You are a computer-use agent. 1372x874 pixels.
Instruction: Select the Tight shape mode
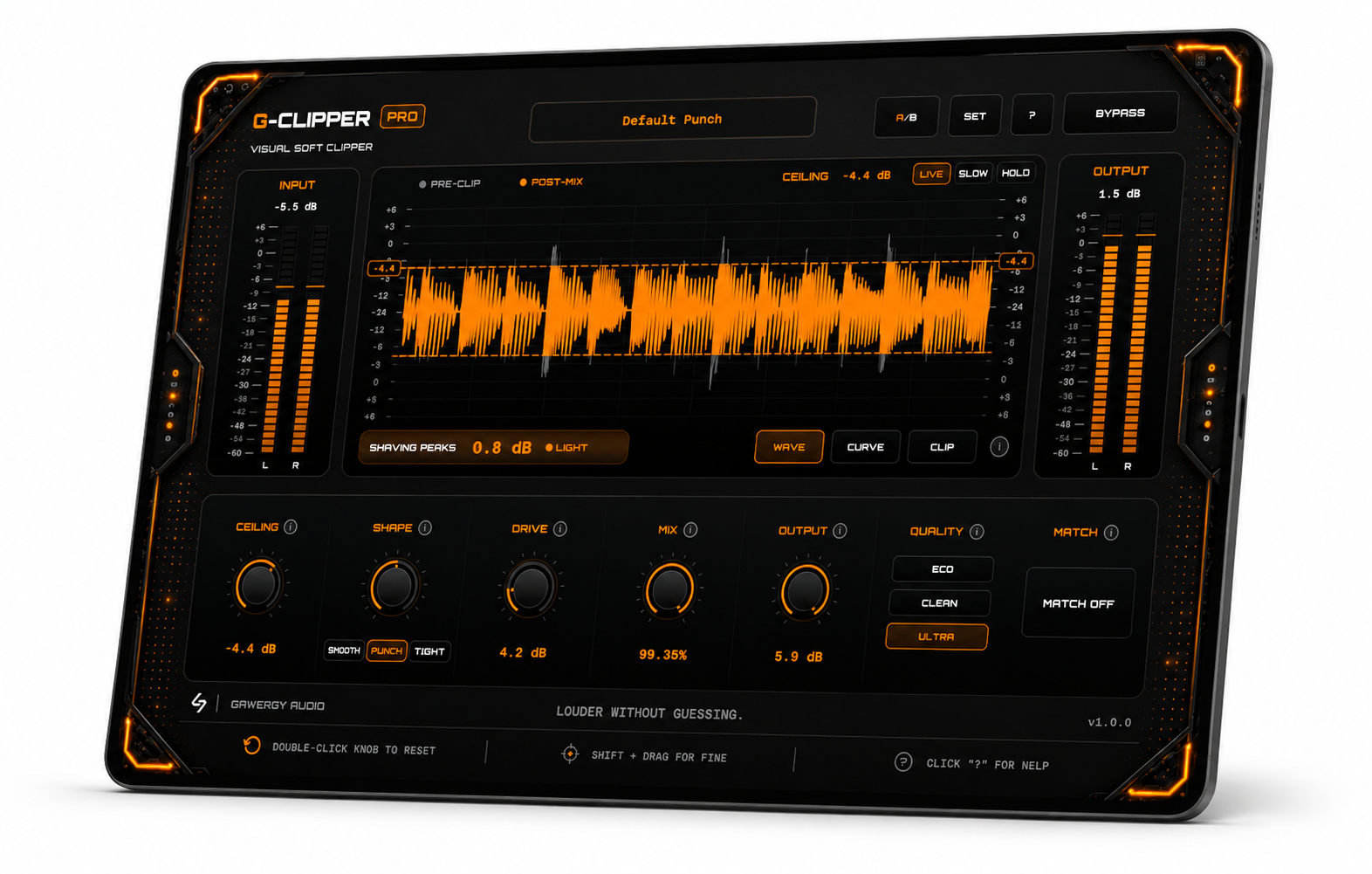point(429,652)
